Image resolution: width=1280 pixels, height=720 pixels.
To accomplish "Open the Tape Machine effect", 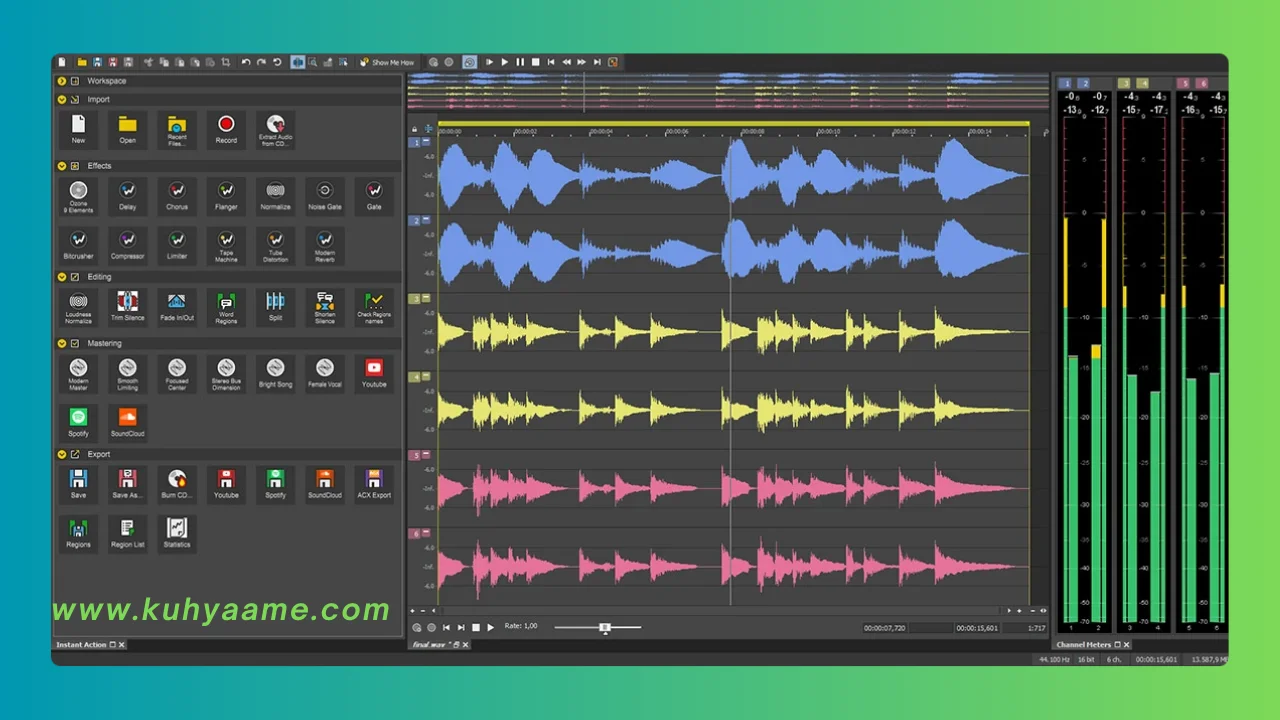I will (226, 245).
